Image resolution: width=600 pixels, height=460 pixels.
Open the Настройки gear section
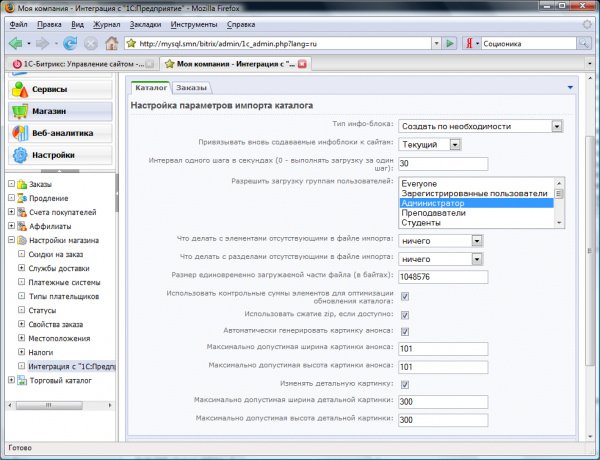click(x=60, y=155)
